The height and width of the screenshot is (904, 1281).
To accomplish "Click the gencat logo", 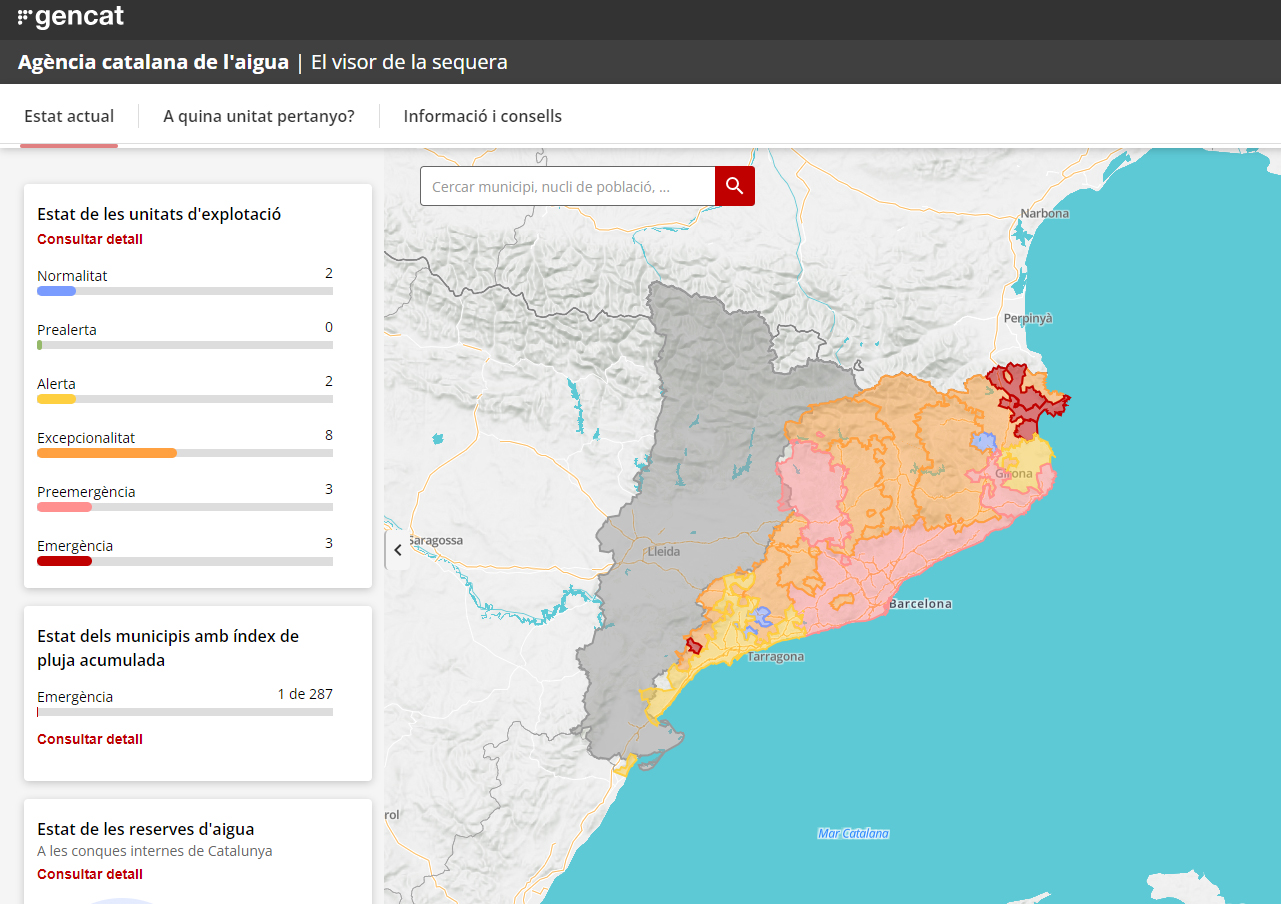I will point(71,17).
